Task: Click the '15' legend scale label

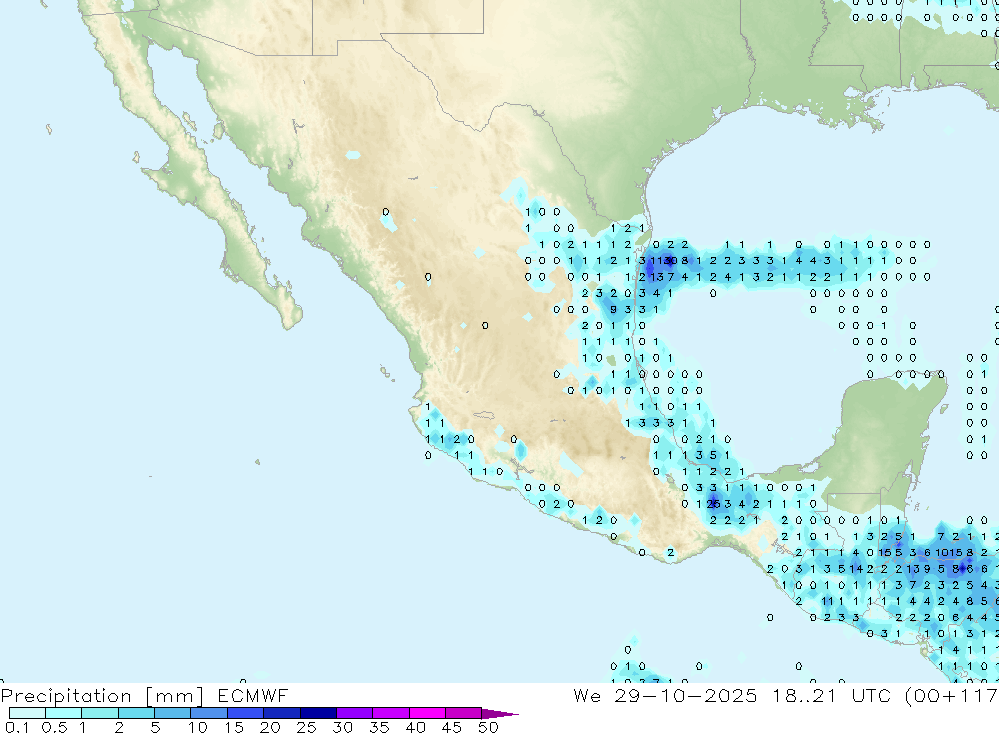Action: pyautogui.click(x=234, y=727)
